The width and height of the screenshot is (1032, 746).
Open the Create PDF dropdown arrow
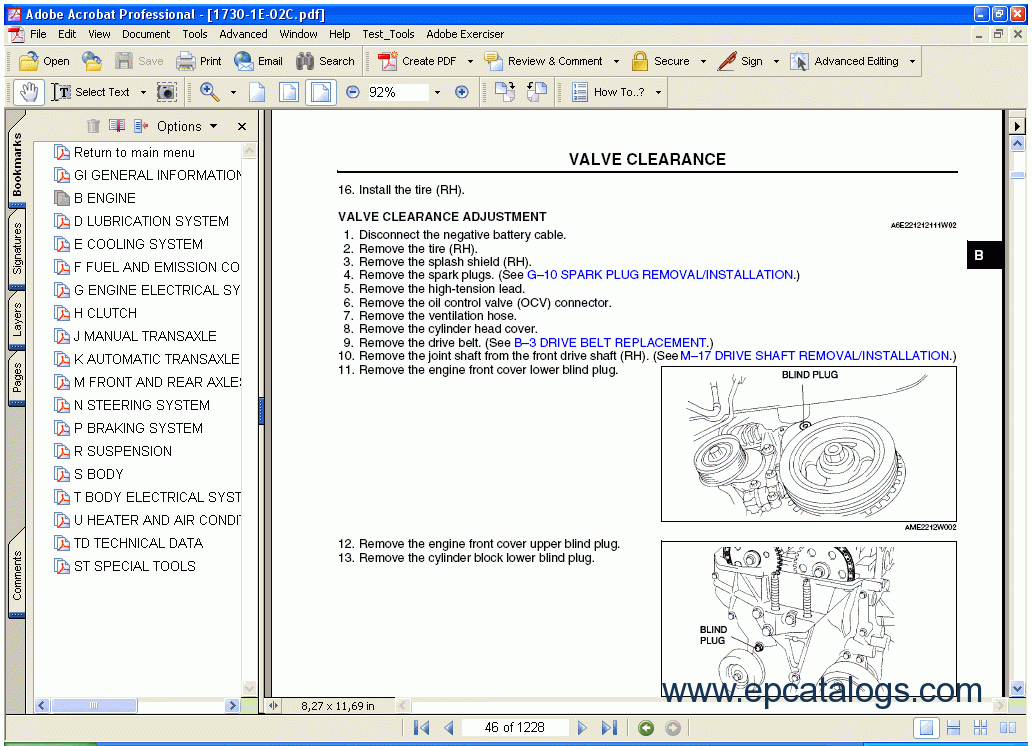(470, 61)
